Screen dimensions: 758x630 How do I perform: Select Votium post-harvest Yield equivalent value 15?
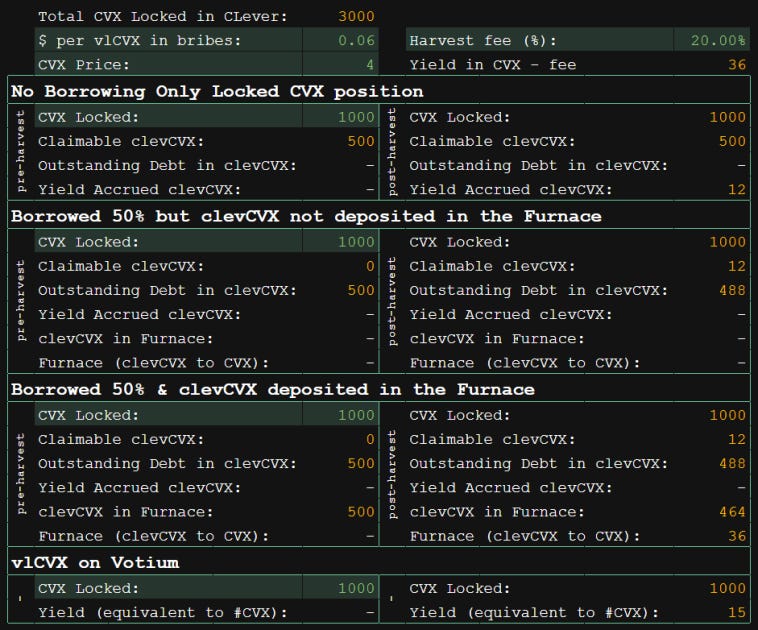pos(736,612)
